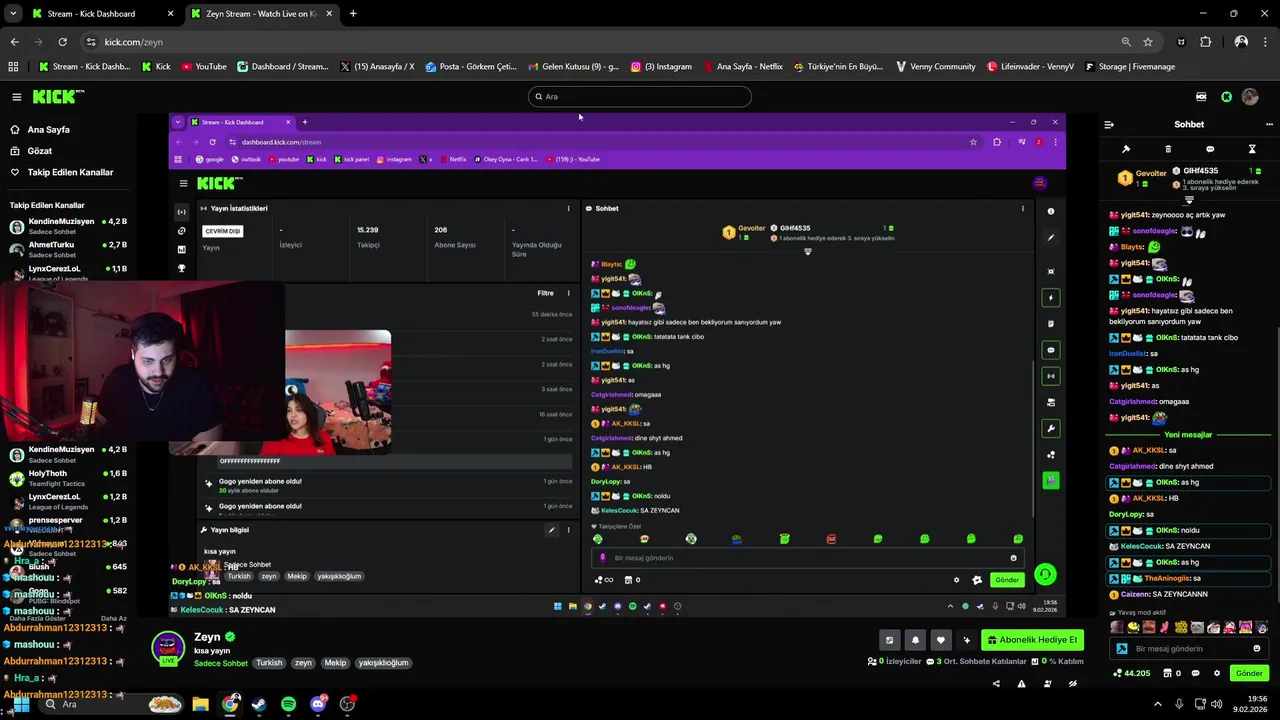Open Steam from the taskbar
This screenshot has height=720, width=1280.
(259, 704)
